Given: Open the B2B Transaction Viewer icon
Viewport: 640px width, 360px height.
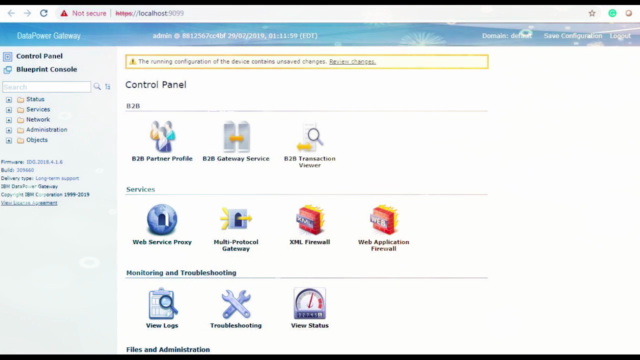Looking at the screenshot, I should [x=310, y=138].
